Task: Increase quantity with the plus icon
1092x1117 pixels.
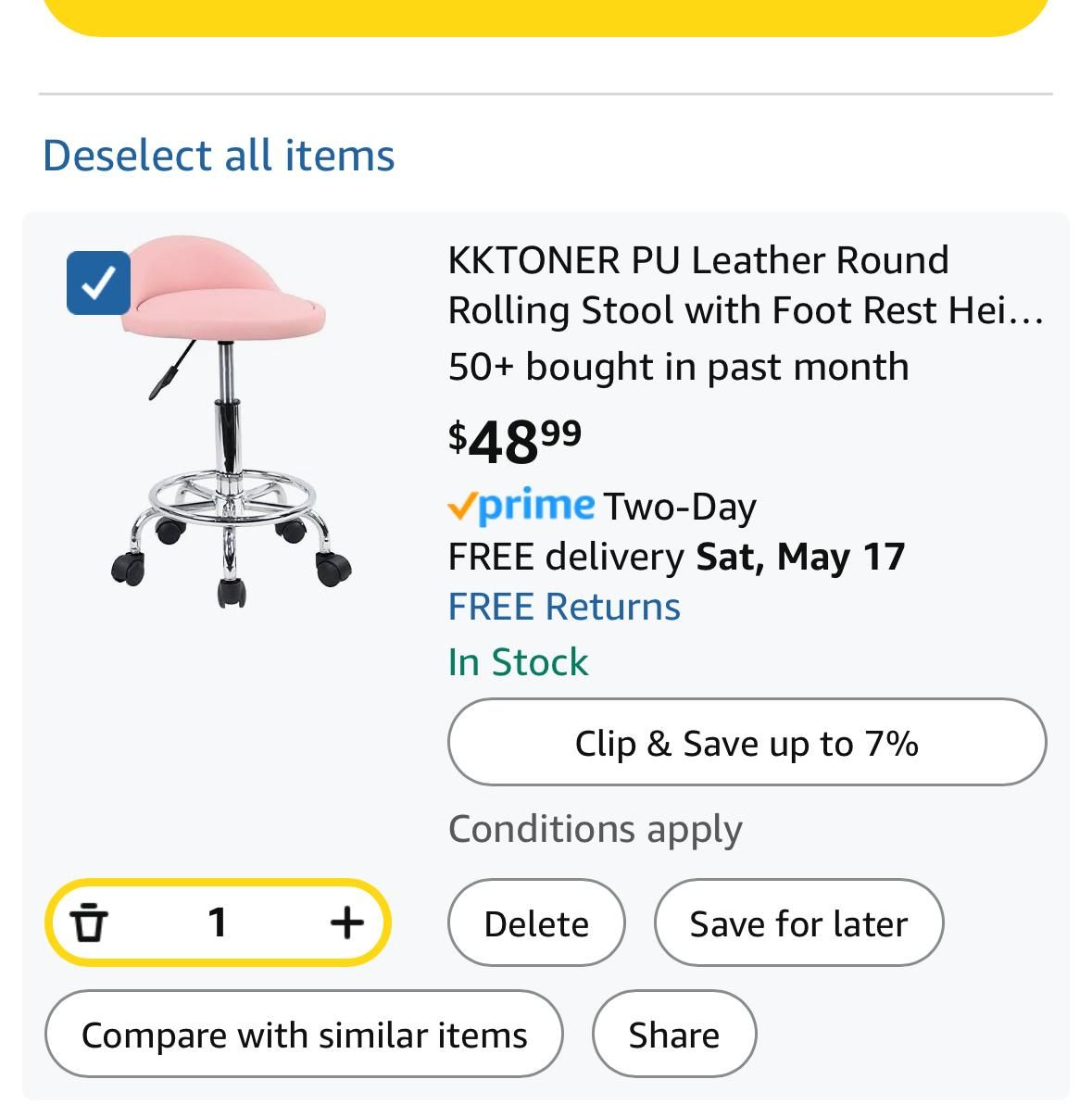Action: point(346,922)
